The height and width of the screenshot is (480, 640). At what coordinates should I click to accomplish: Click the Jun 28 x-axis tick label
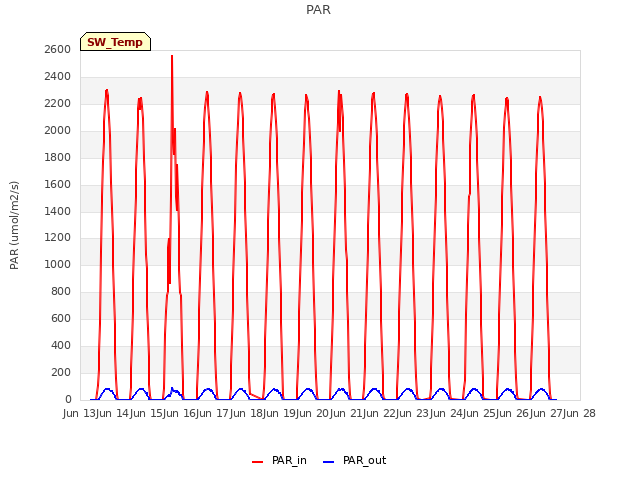(580, 413)
